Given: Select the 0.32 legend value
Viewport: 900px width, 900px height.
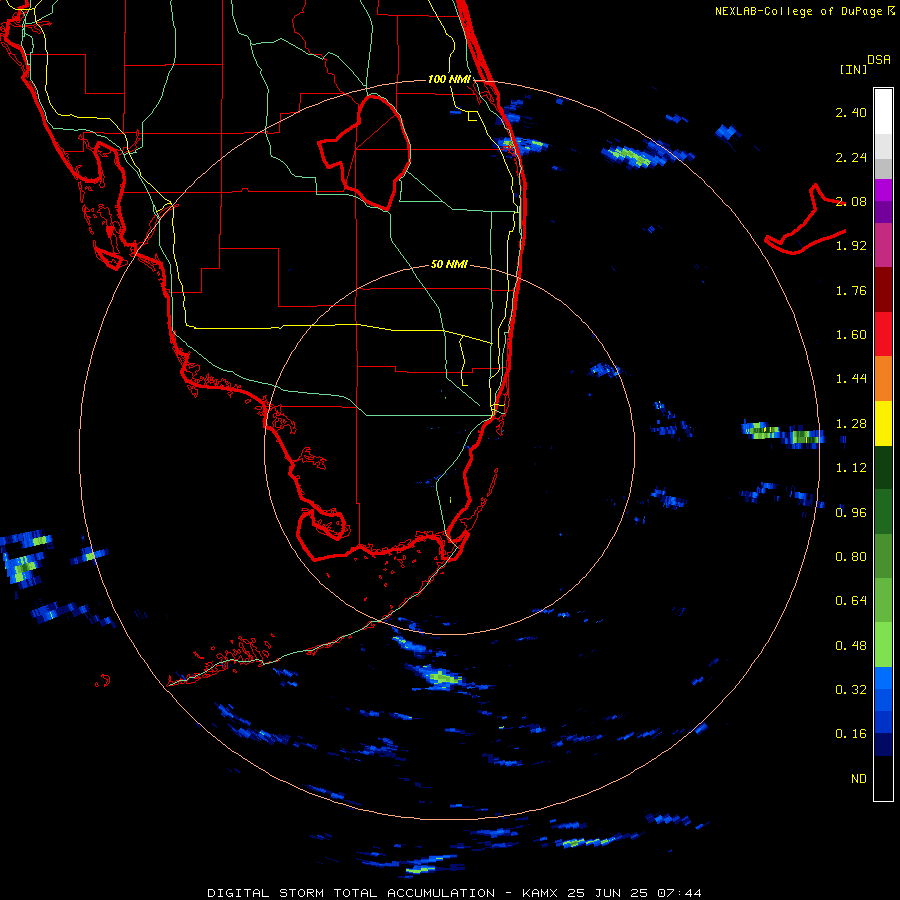Looking at the screenshot, I should coord(851,689).
